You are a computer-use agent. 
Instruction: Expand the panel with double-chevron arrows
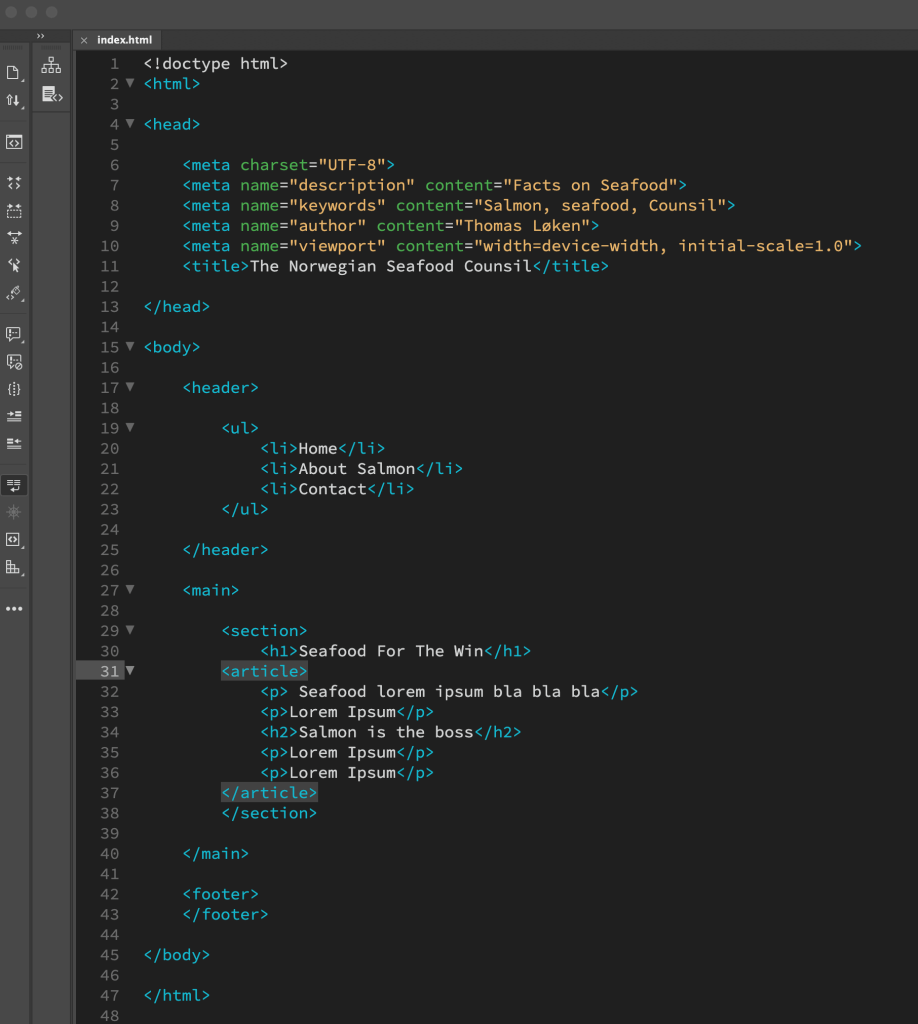[41, 36]
